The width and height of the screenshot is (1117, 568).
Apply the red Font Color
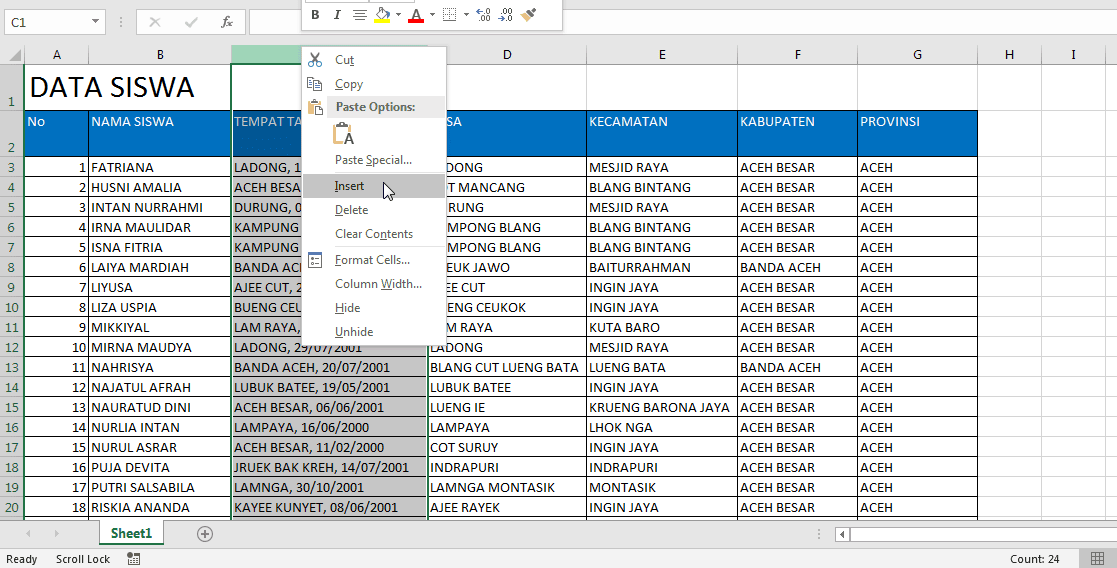tap(417, 15)
